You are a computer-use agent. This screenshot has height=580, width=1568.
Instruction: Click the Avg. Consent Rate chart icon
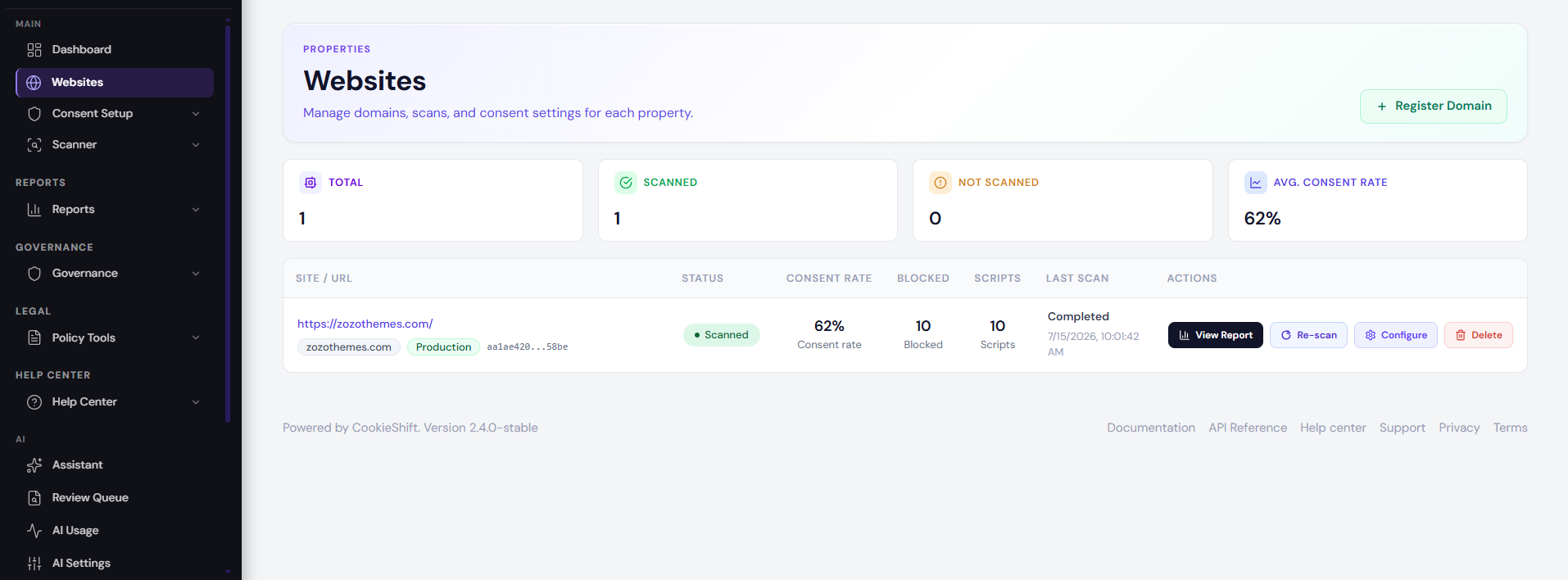(x=1256, y=183)
